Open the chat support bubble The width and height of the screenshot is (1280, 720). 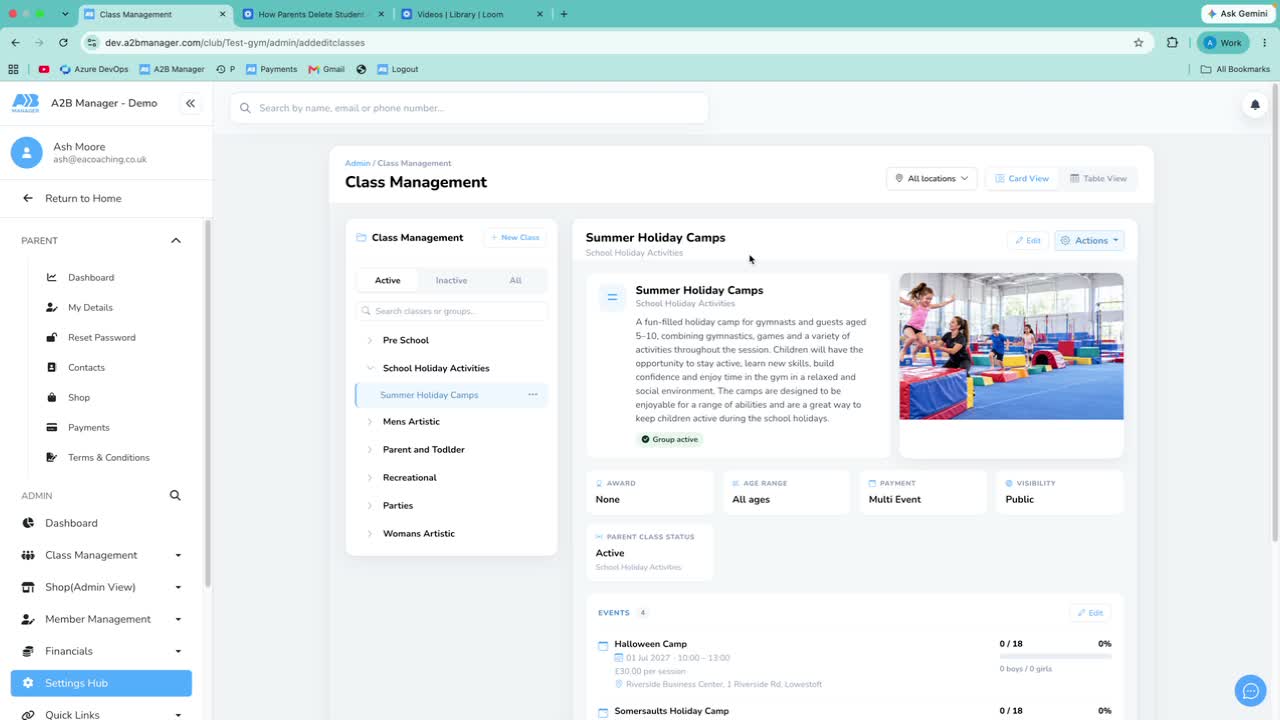pos(1250,691)
